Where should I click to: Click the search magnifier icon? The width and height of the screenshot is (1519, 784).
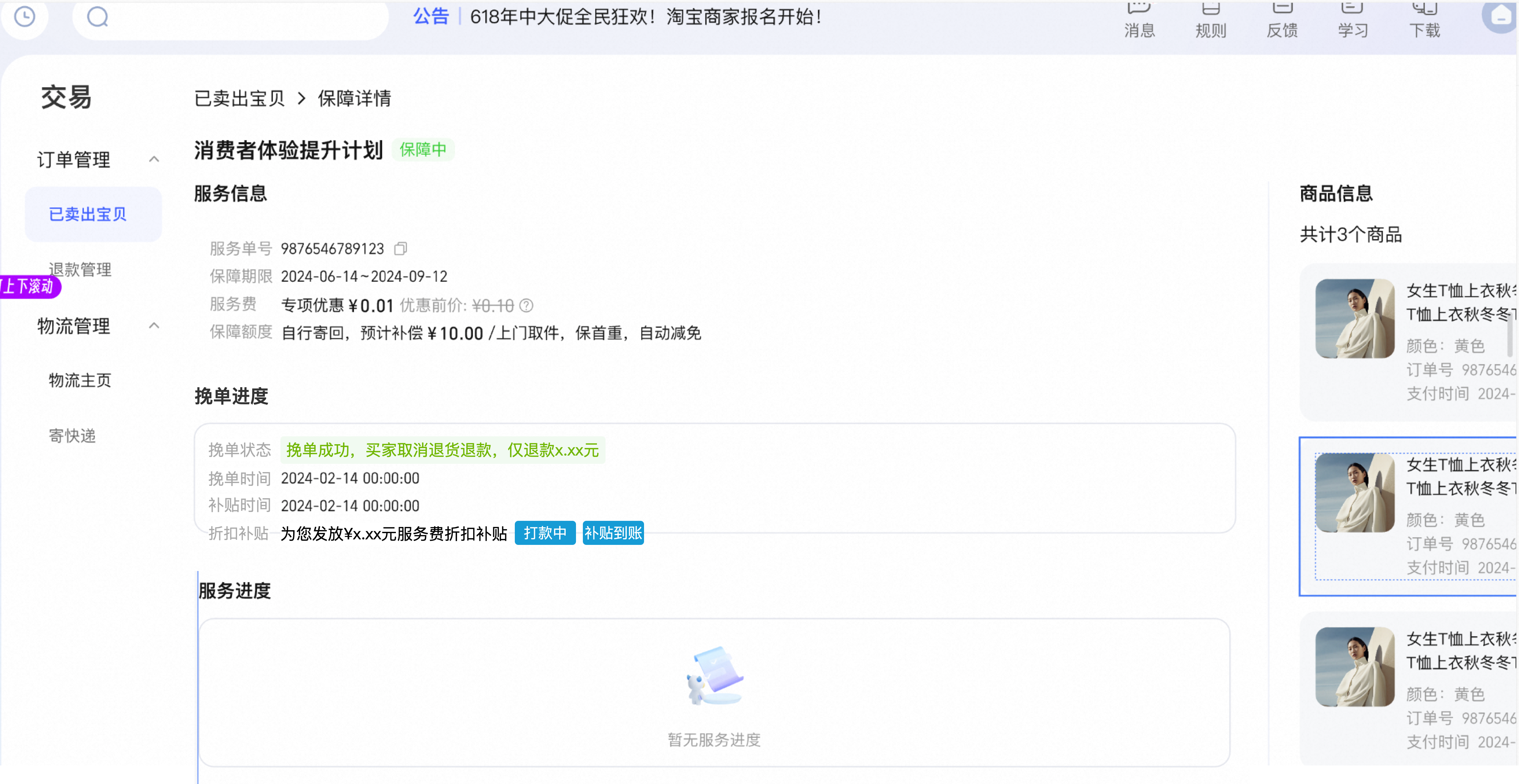click(97, 16)
